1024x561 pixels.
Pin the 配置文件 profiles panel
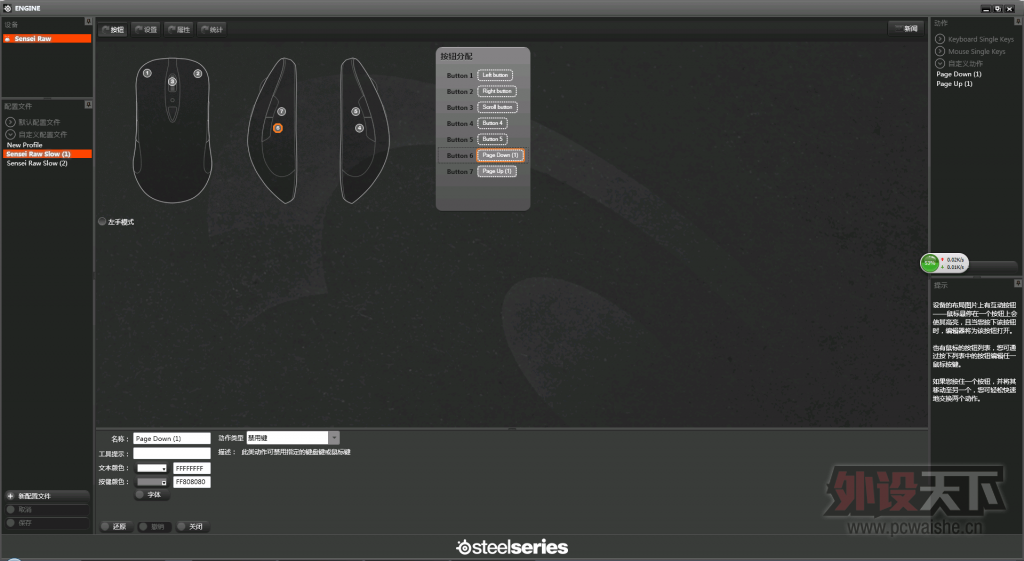(x=88, y=104)
